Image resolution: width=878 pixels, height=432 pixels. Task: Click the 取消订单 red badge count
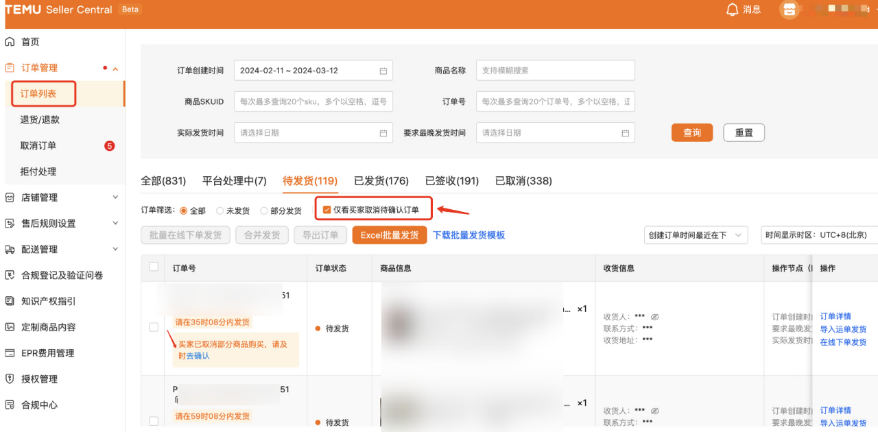point(109,146)
